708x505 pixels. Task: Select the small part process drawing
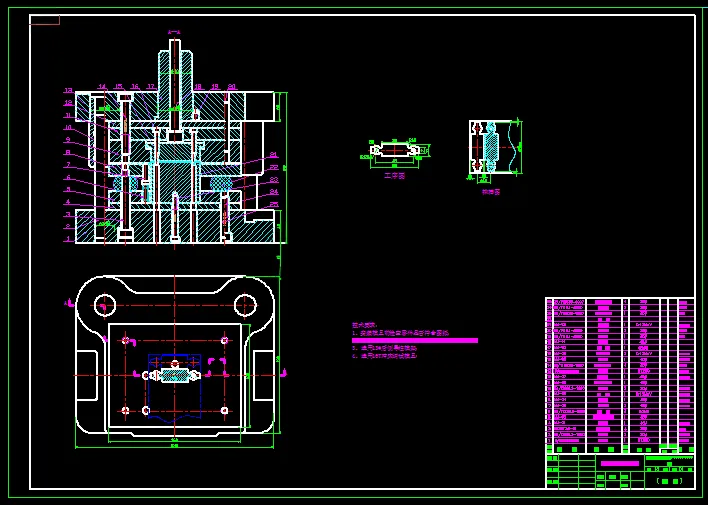click(399, 154)
